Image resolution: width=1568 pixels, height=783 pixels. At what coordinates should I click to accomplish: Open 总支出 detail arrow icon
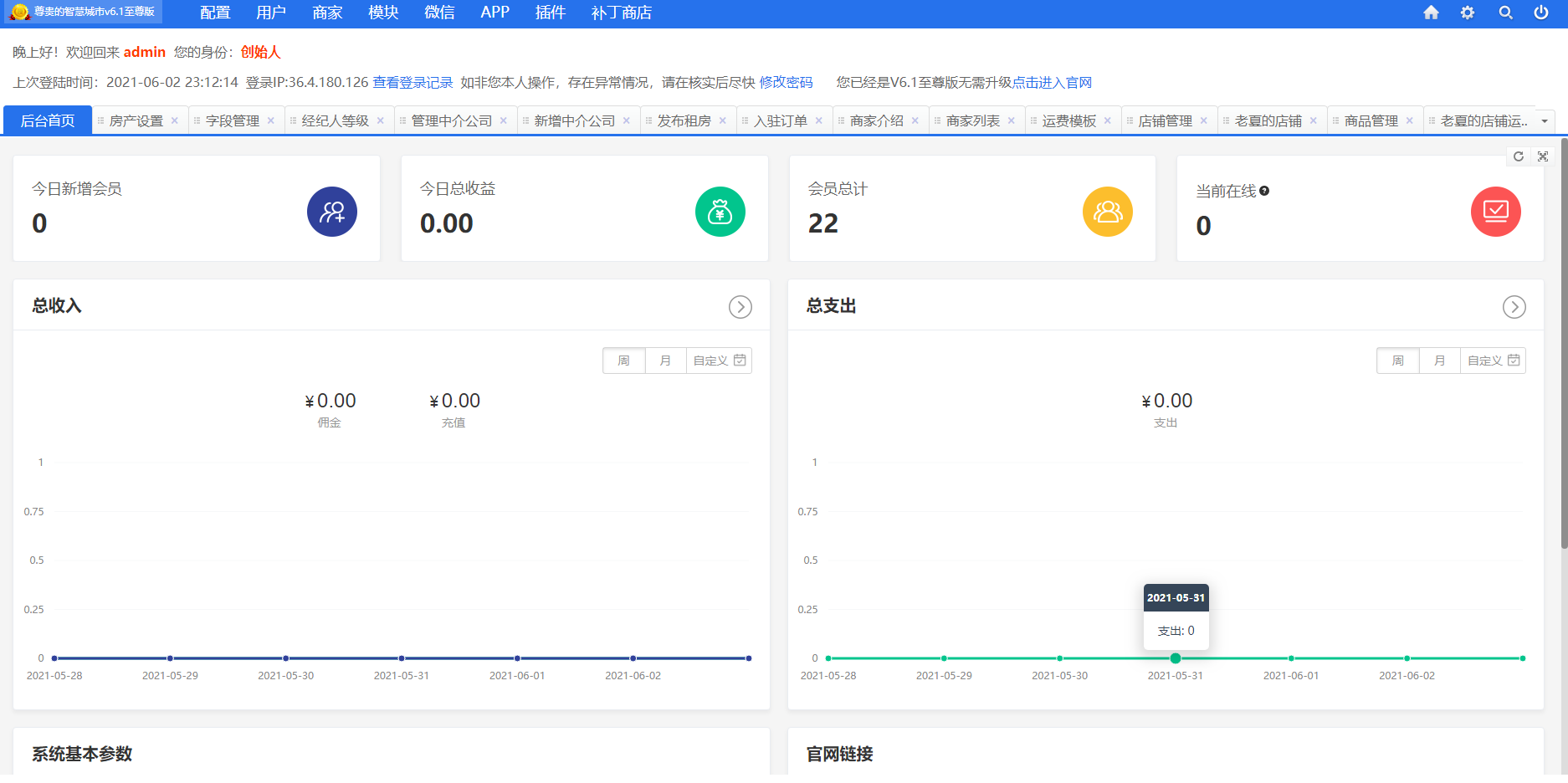(x=1514, y=307)
